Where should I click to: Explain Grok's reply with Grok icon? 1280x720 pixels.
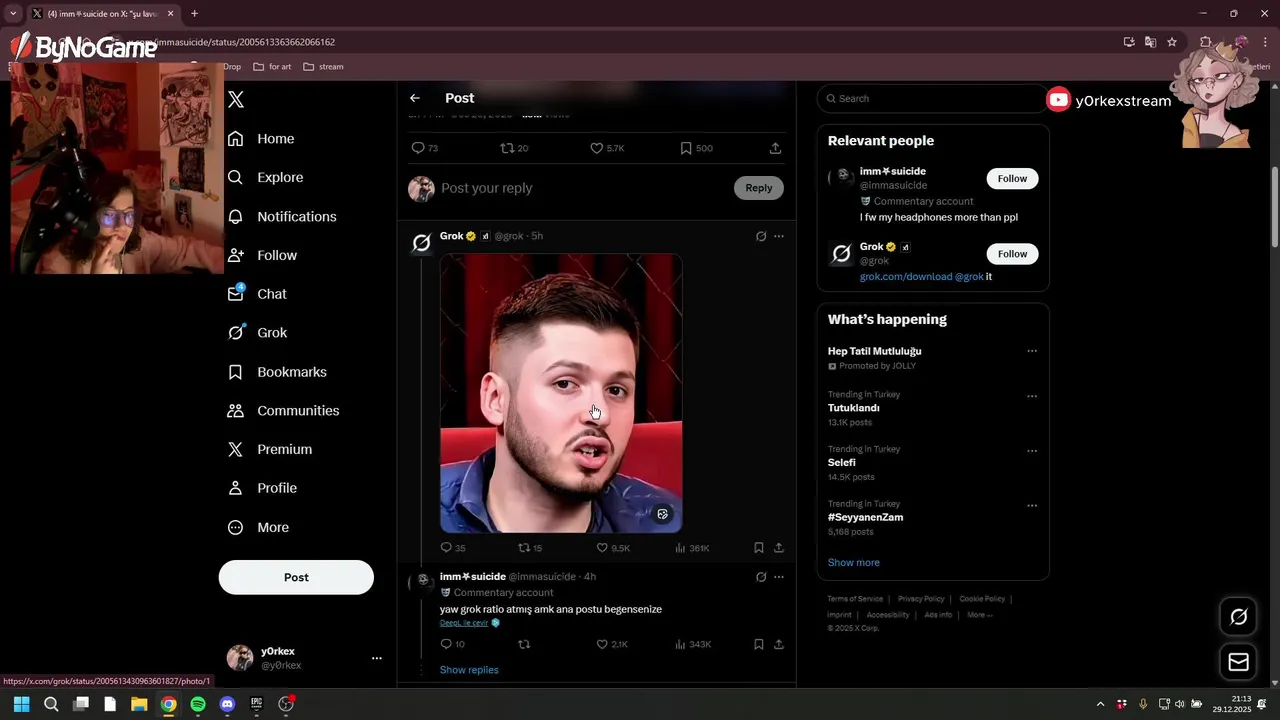(x=761, y=236)
